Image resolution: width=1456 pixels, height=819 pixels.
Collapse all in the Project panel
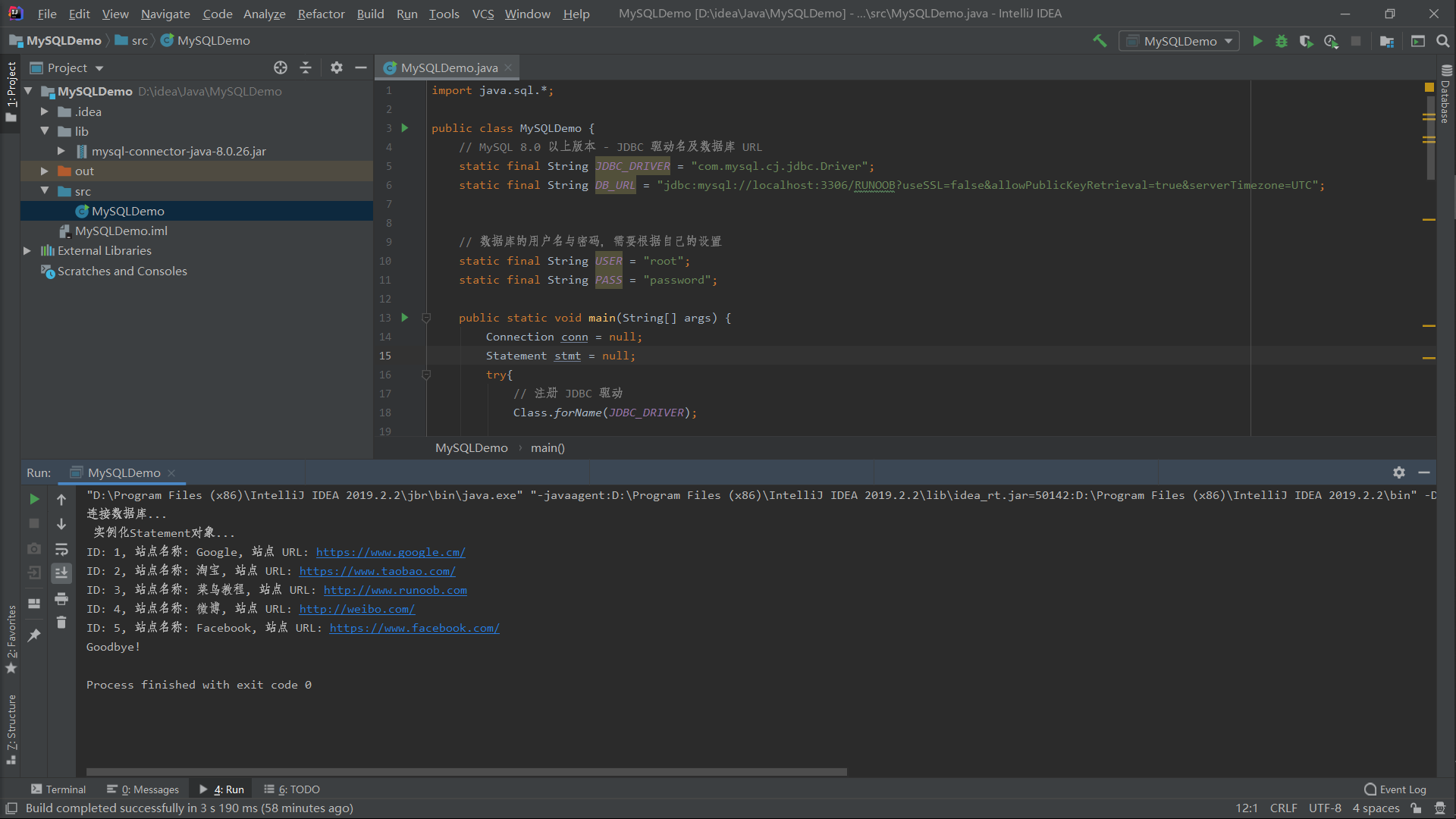click(x=306, y=67)
